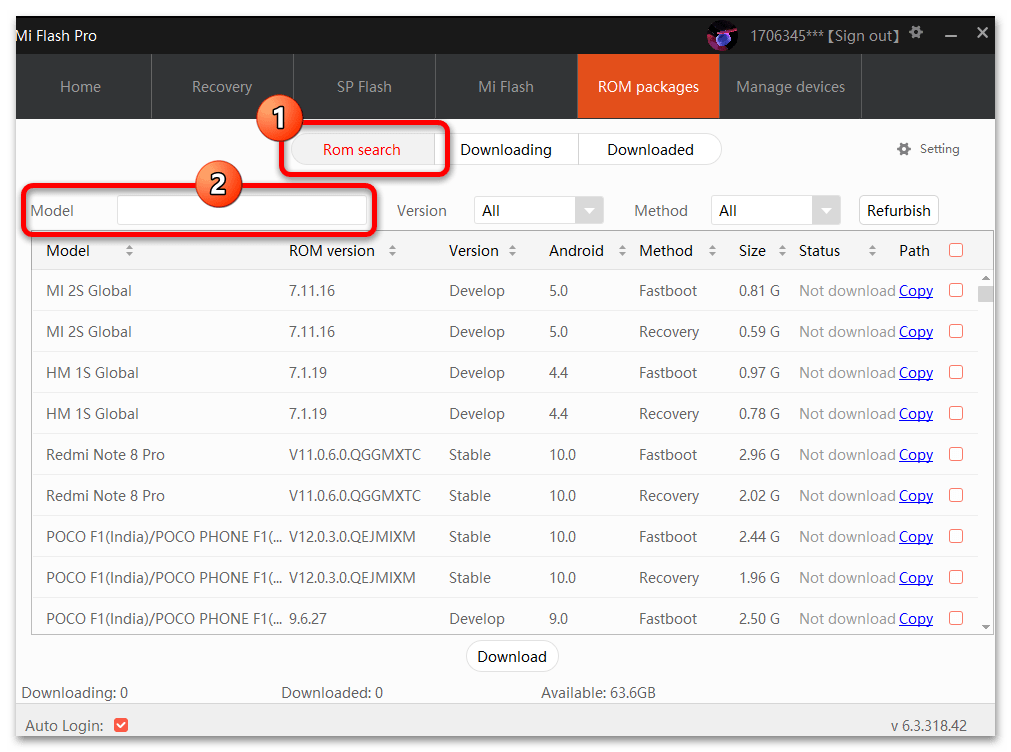Copy path for POCO F1 9.6.27 row
Image resolution: width=1011 pixels, height=752 pixels.
916,618
